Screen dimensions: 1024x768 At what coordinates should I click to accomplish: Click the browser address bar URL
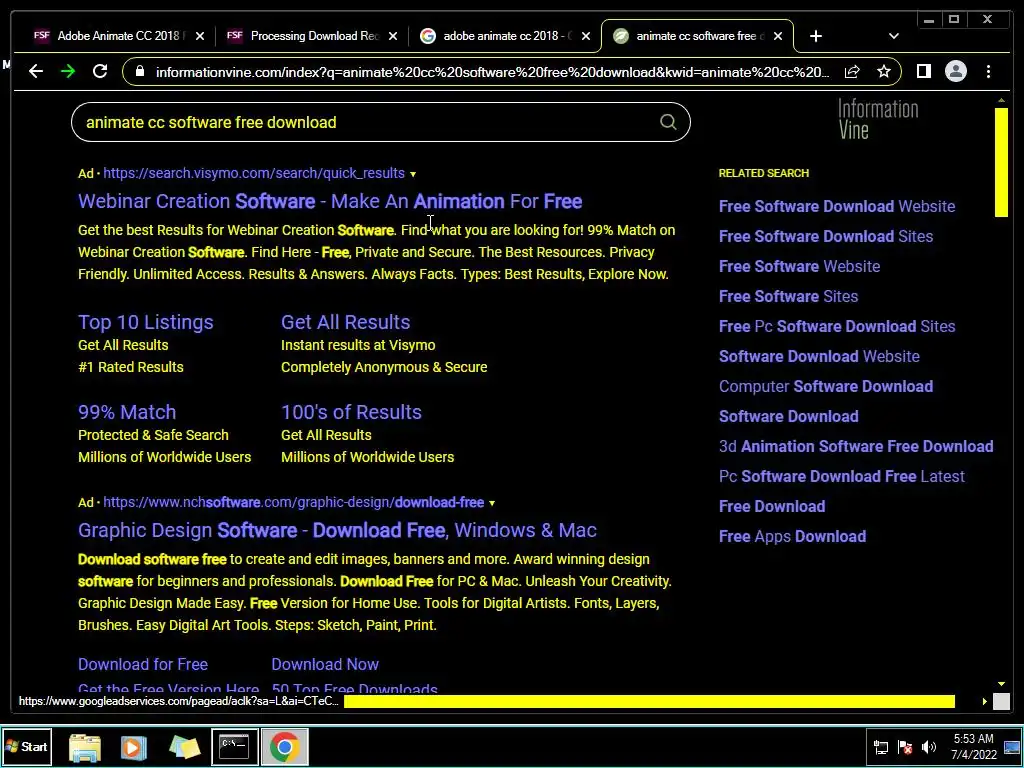point(492,72)
